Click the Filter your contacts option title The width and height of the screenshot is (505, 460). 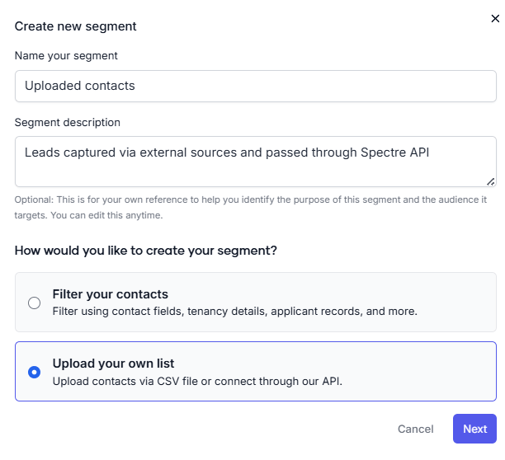point(110,294)
